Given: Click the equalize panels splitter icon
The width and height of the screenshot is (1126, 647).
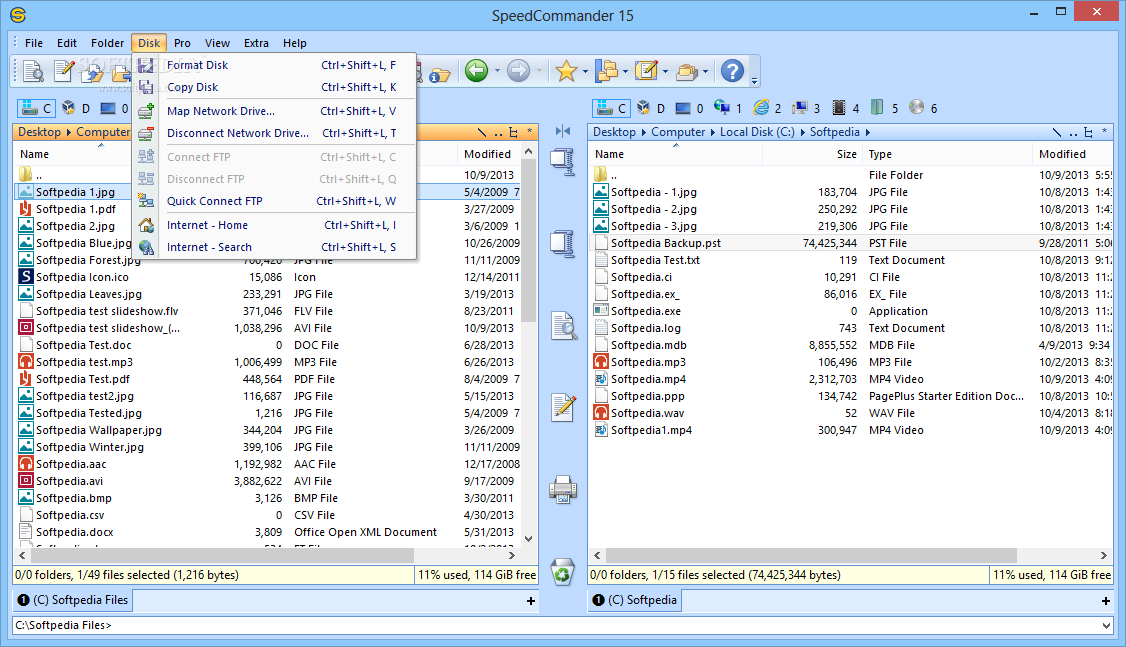Looking at the screenshot, I should pos(563,131).
